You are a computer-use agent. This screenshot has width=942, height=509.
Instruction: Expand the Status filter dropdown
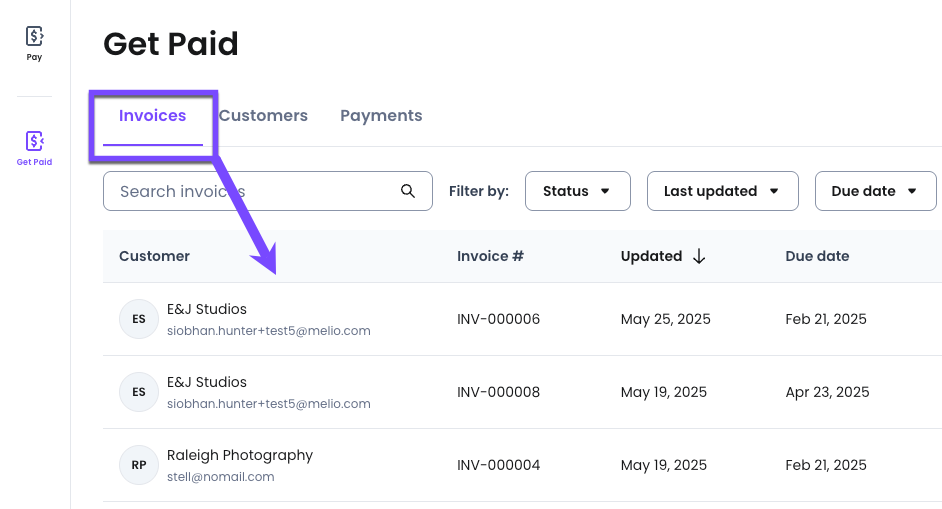coord(577,191)
